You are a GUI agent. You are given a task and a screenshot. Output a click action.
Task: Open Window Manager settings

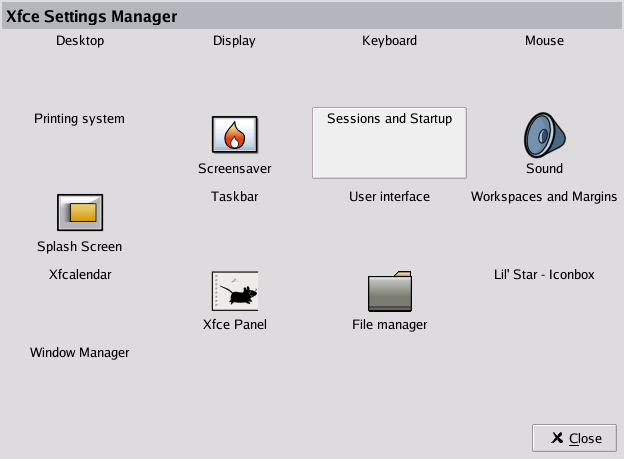pyautogui.click(x=80, y=353)
